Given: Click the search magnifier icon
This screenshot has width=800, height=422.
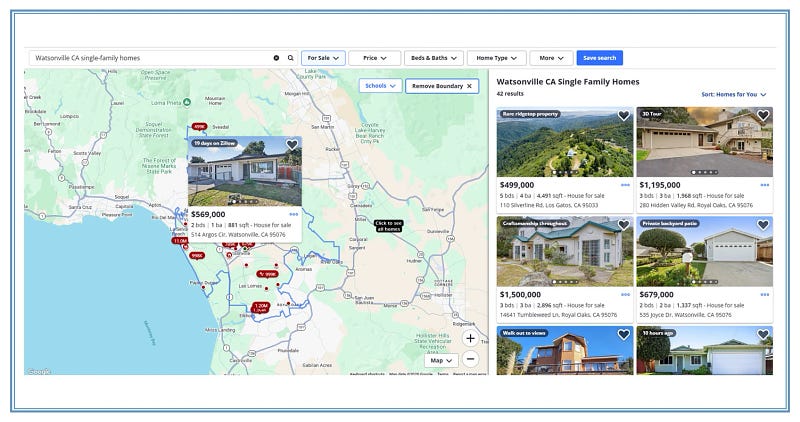Looking at the screenshot, I should [x=290, y=58].
